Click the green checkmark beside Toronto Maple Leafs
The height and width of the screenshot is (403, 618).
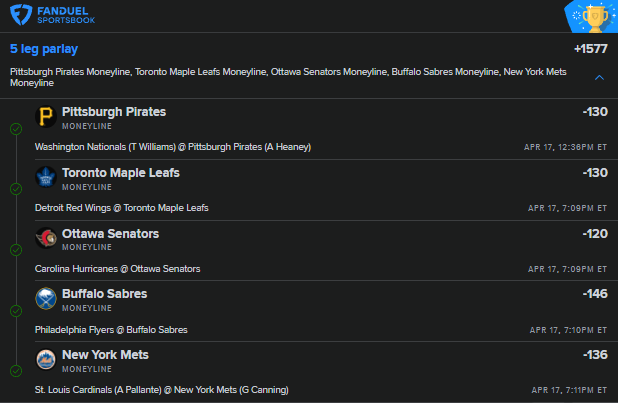pos(15,189)
